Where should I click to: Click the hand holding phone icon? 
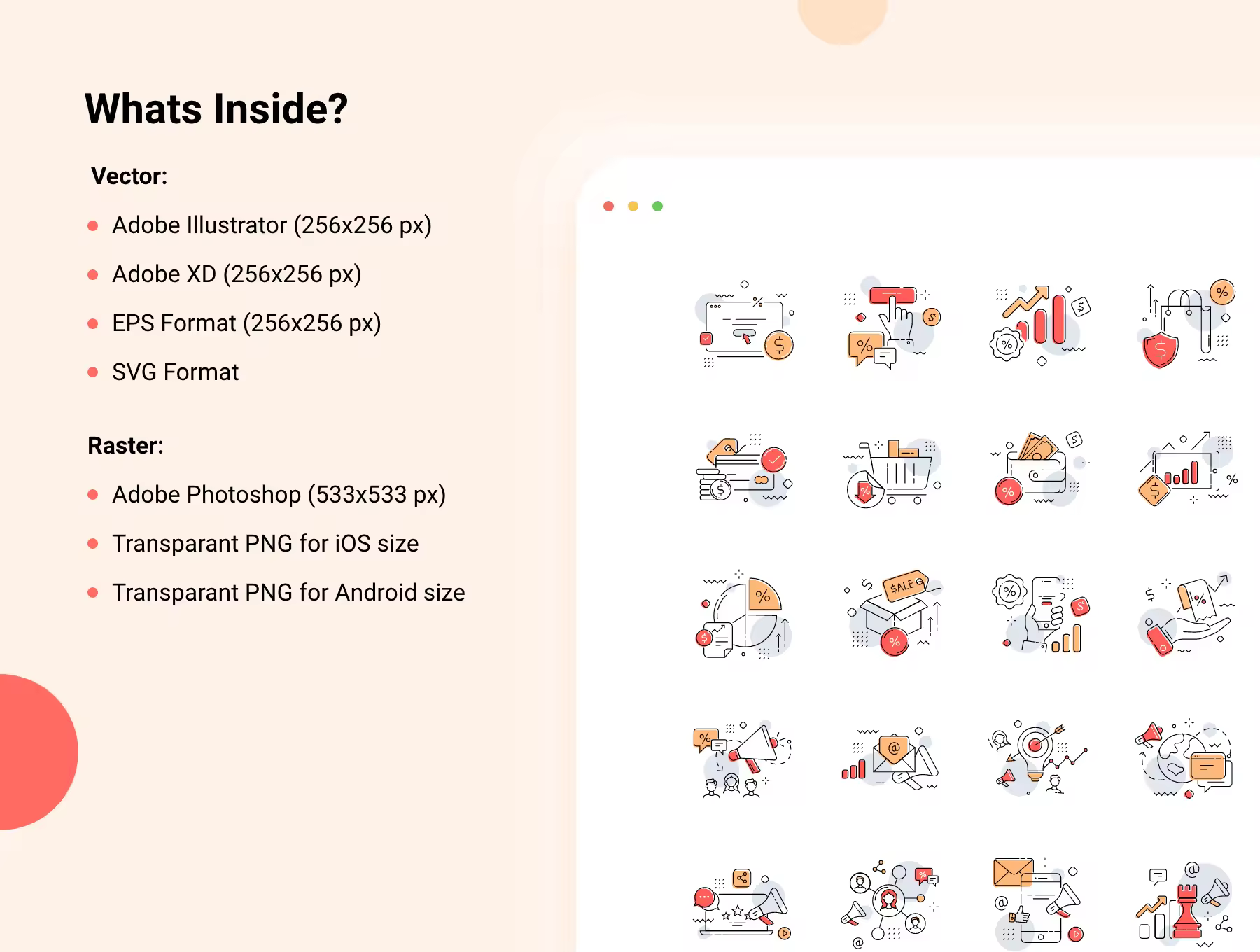coord(1041,615)
